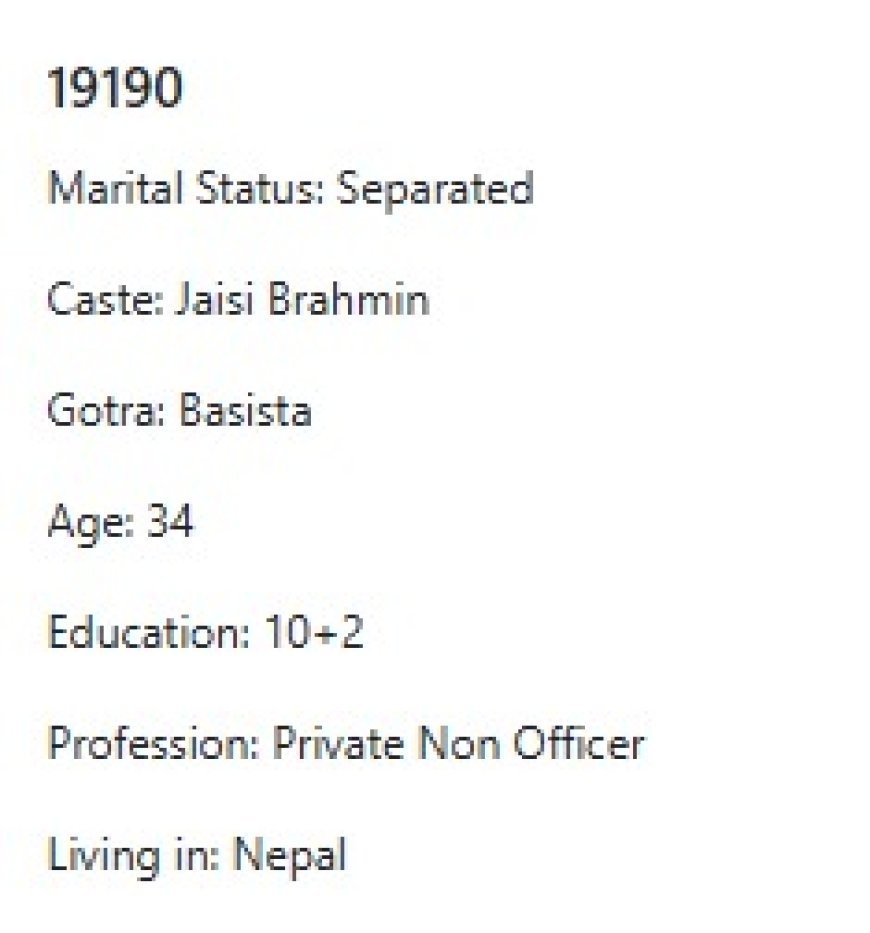Select the 10+2 education value
This screenshot has width=870, height=933.
tap(314, 633)
